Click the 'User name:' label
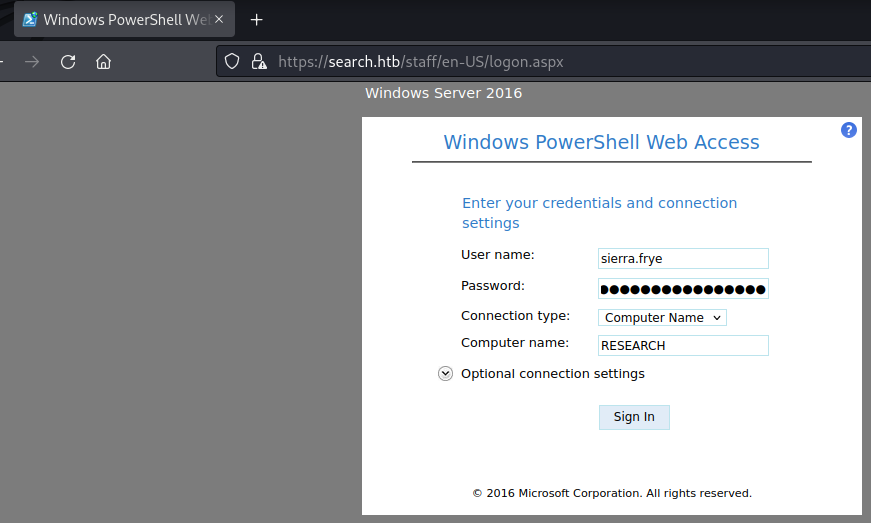 click(x=498, y=255)
